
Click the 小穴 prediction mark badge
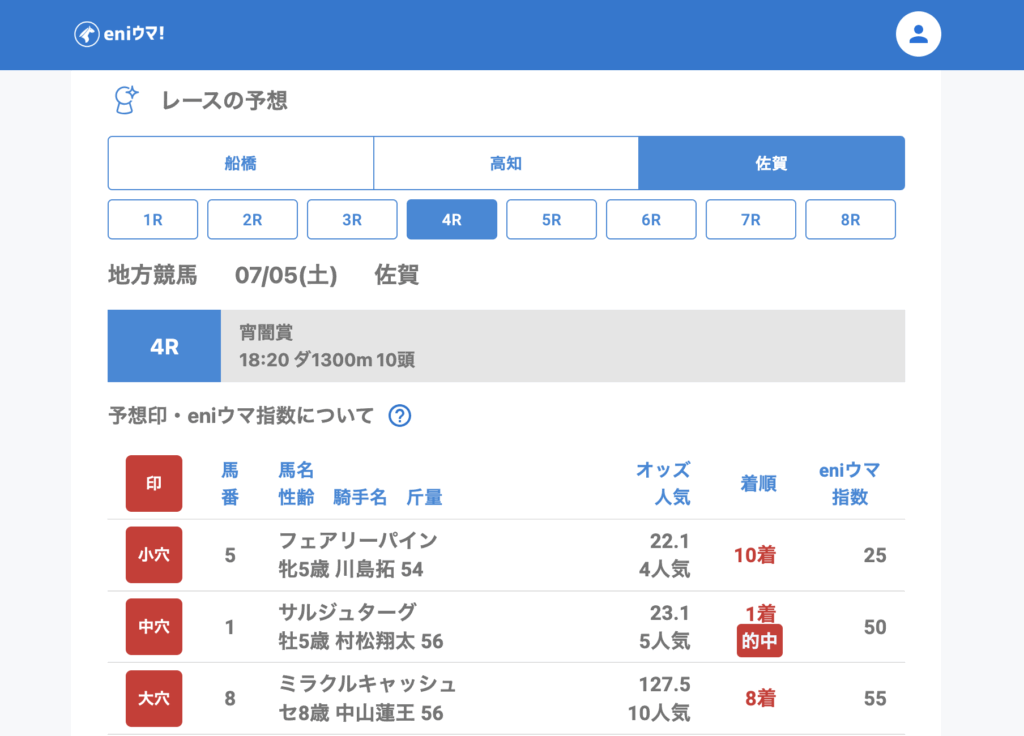pyautogui.click(x=154, y=555)
